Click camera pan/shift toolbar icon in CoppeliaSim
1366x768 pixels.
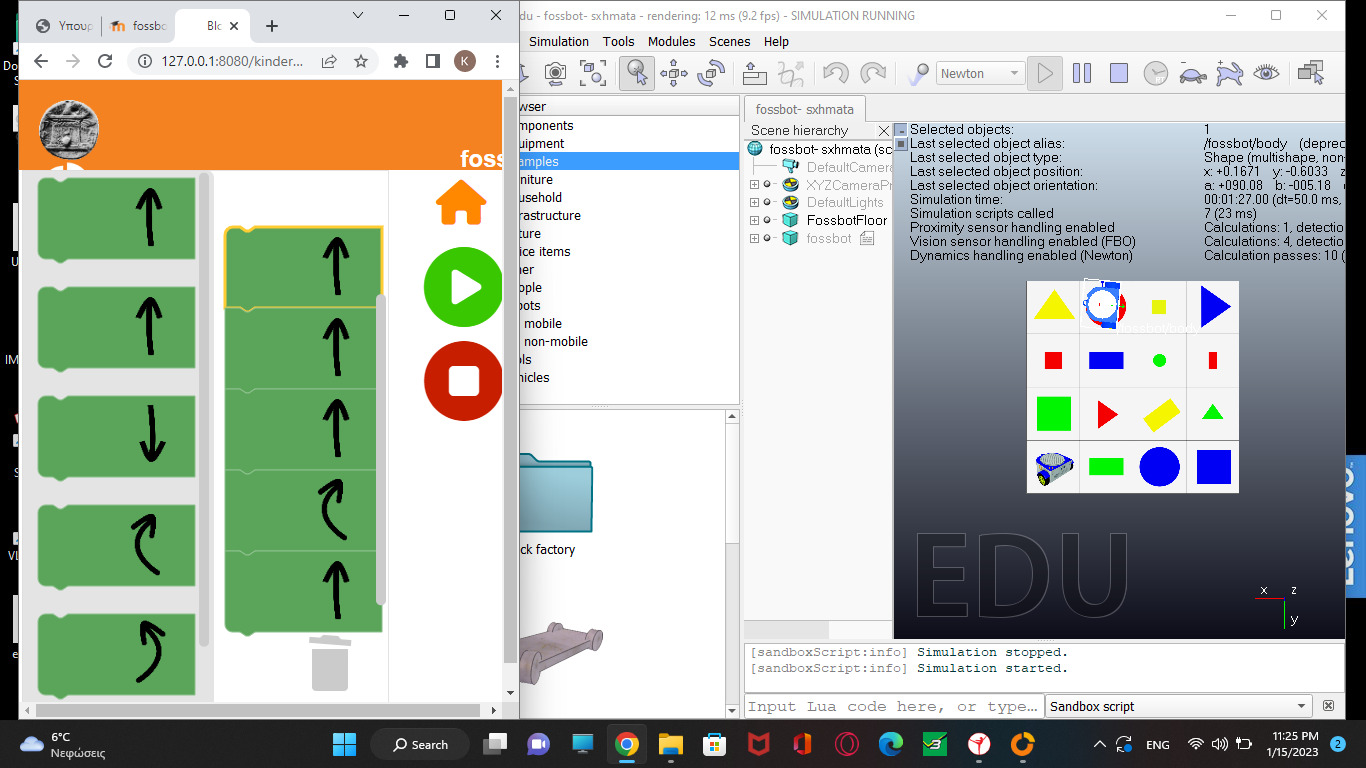[555, 73]
